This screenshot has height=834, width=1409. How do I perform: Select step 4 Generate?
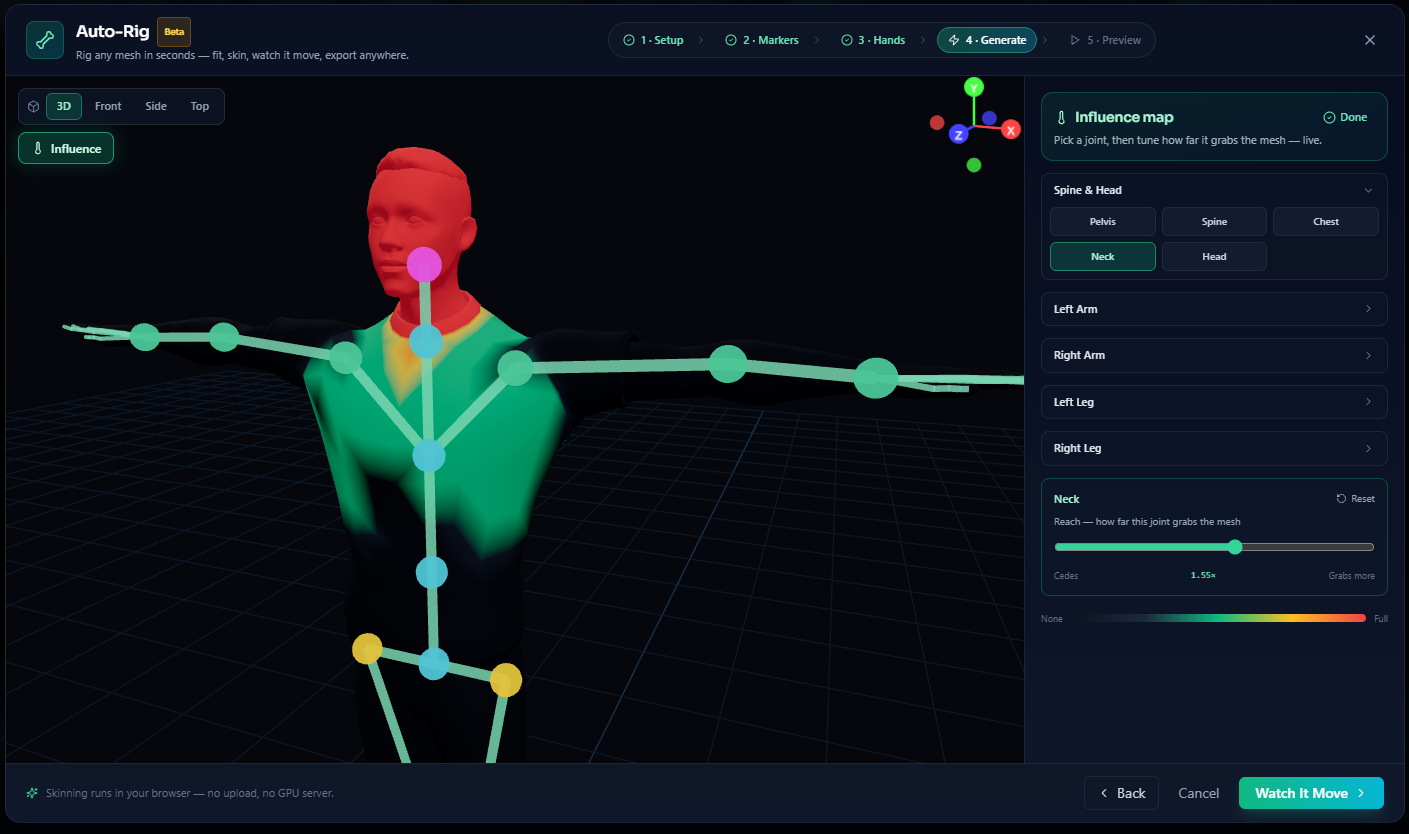pyautogui.click(x=987, y=40)
